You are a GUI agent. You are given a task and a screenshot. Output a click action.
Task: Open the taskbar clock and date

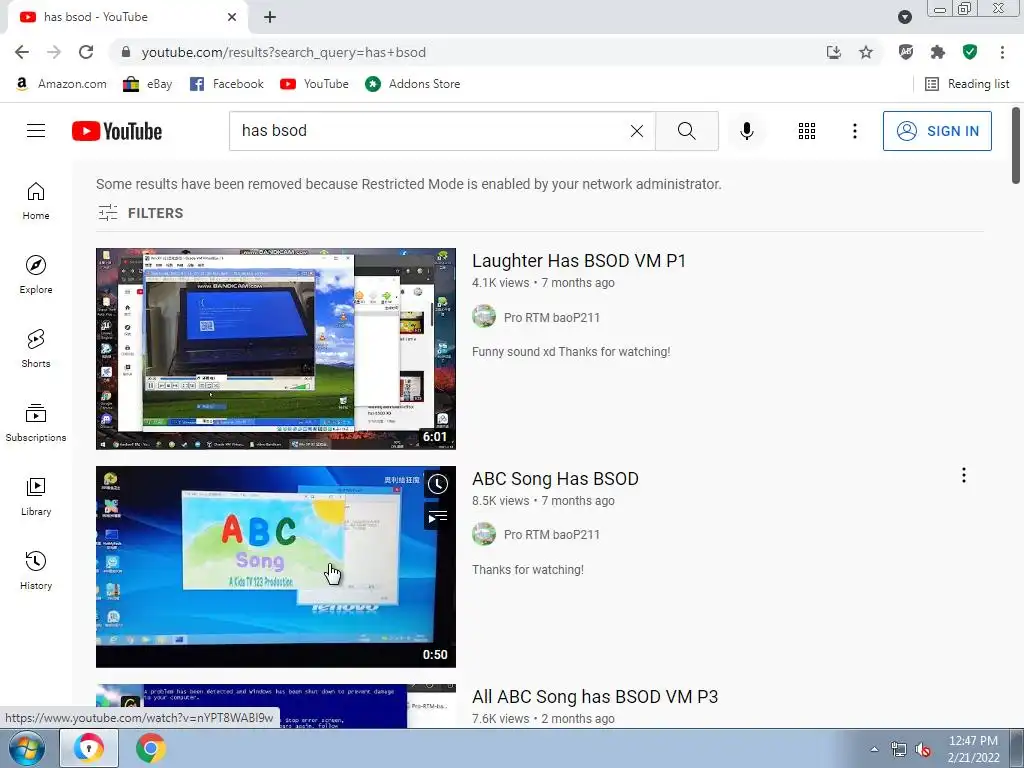[973, 749]
